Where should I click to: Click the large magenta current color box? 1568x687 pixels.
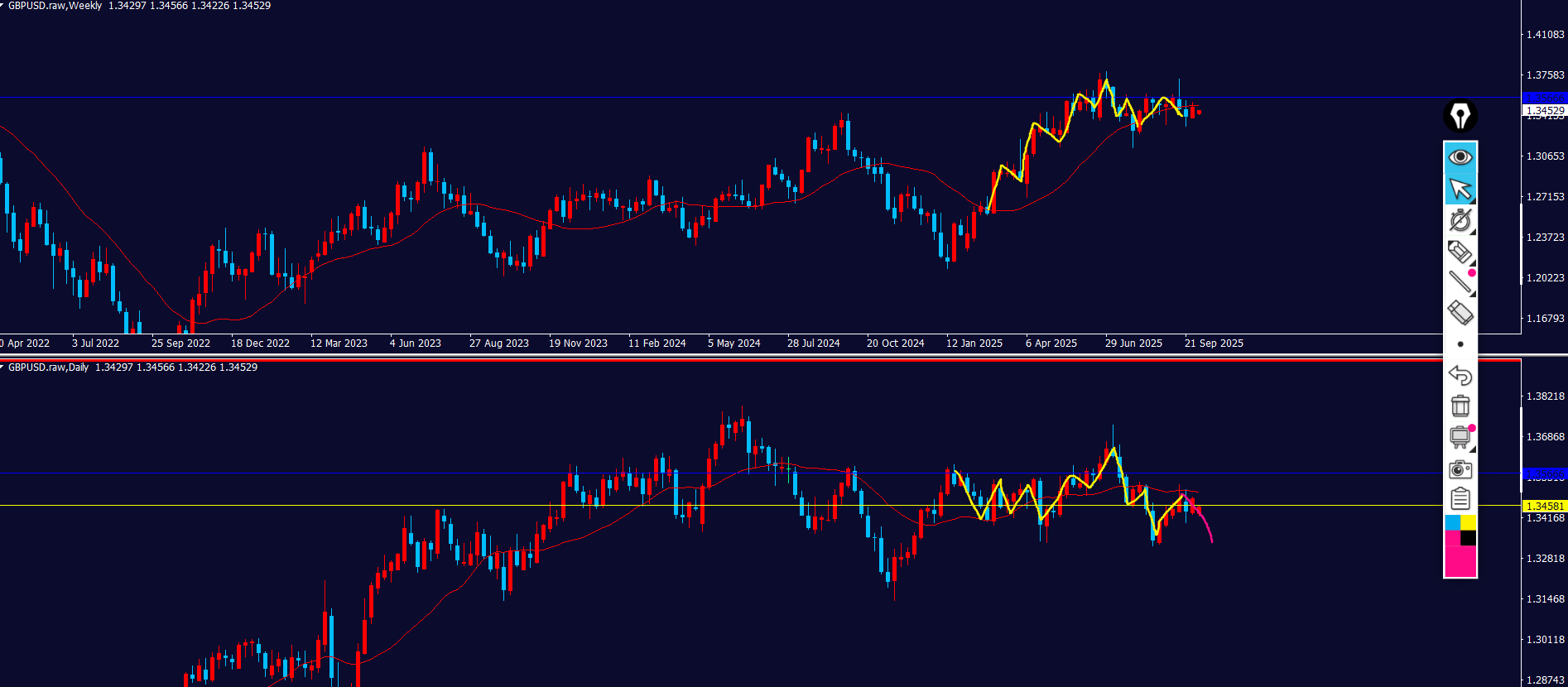(x=1460, y=562)
